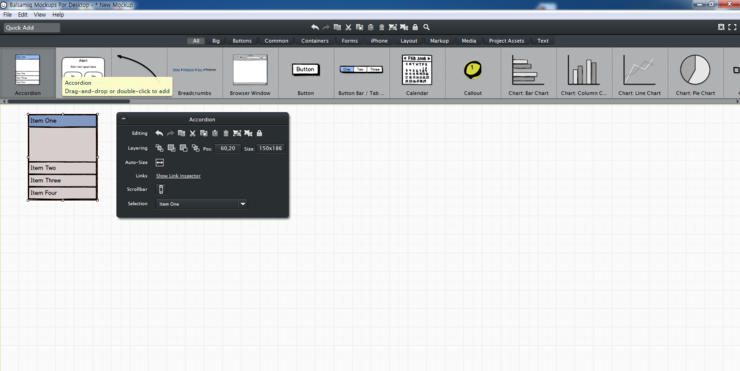Click the lock icon in Accordion inspector

[259, 134]
